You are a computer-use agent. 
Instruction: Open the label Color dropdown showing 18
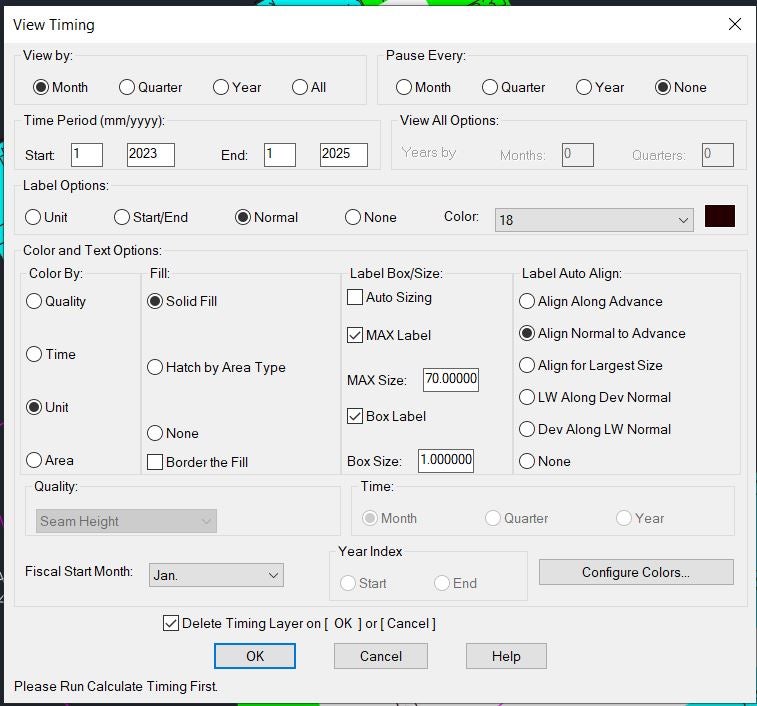594,220
